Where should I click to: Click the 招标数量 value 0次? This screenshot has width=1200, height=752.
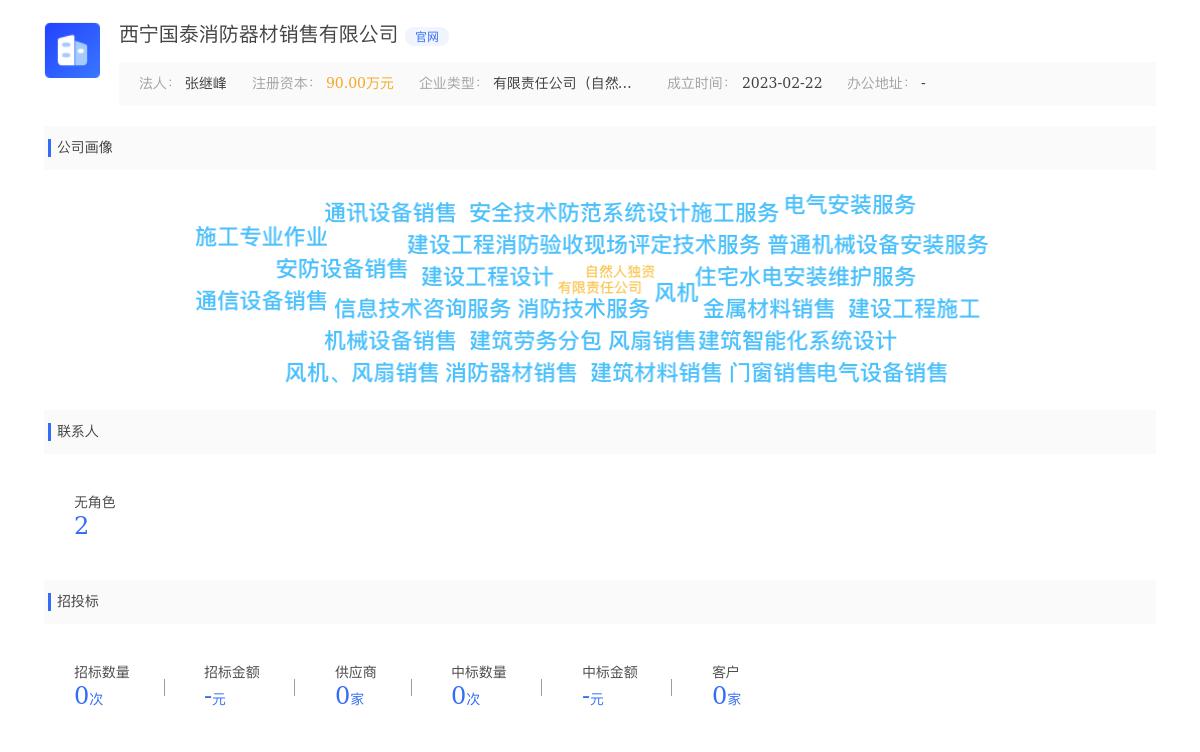(x=89, y=696)
